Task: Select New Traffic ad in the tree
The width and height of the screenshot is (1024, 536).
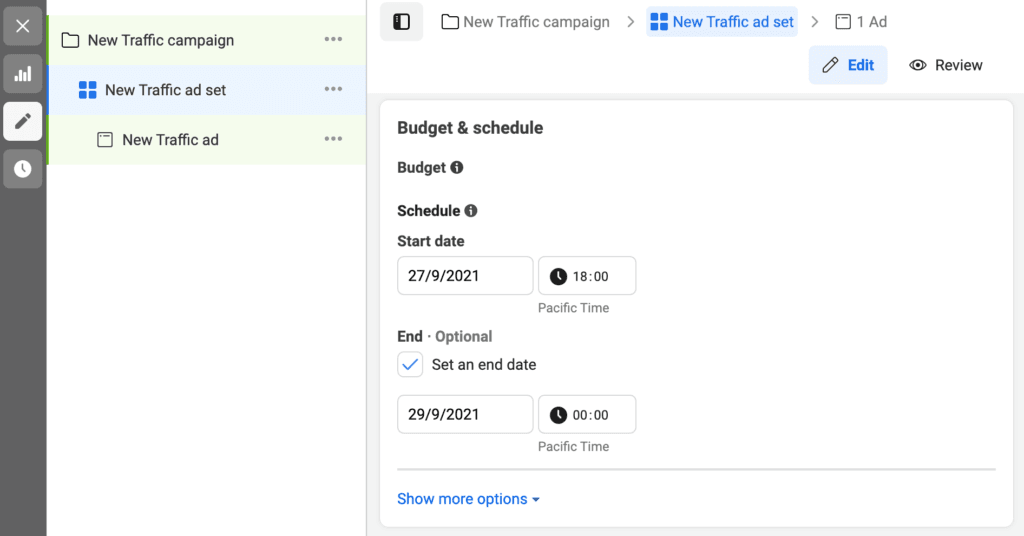Action: 170,140
